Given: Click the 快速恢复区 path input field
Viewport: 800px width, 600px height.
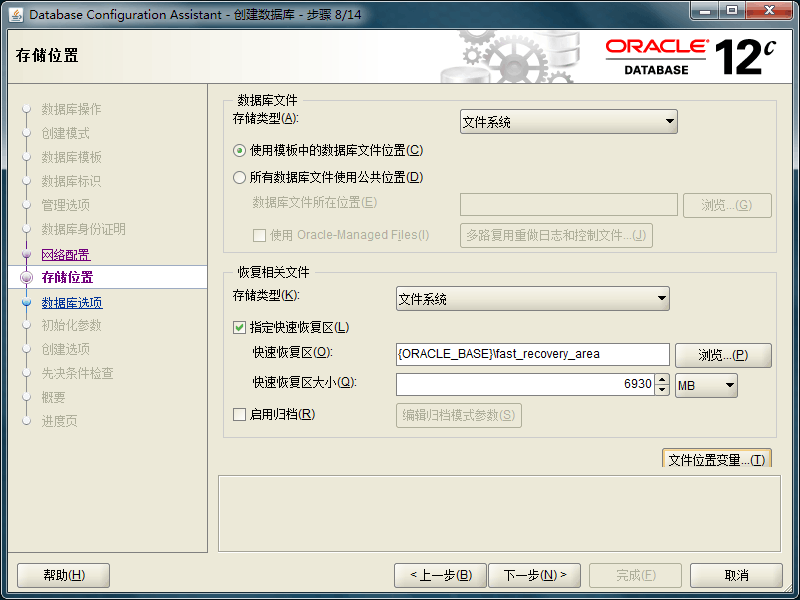Looking at the screenshot, I should pos(532,354).
